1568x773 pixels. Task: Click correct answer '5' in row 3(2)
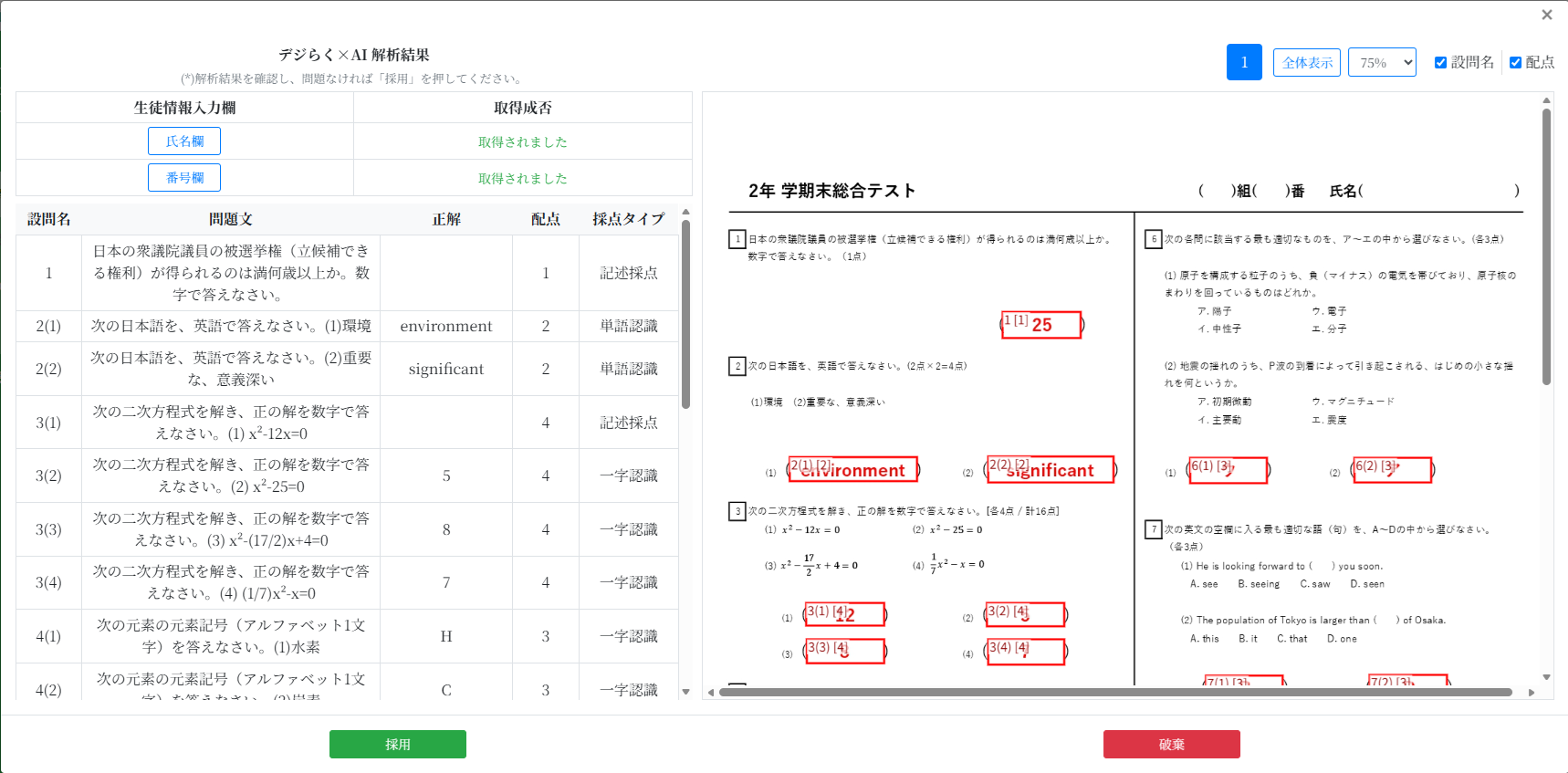446,475
